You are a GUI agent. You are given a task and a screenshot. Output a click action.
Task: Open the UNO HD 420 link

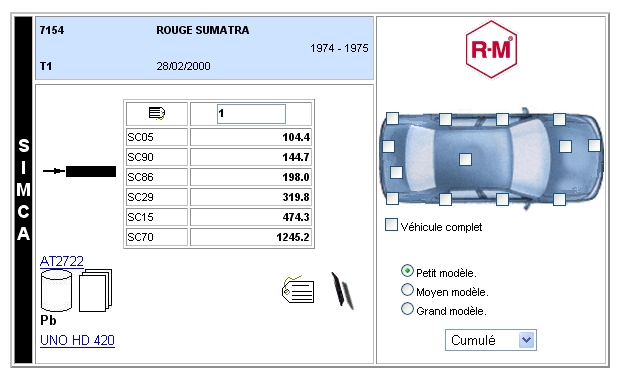coord(77,340)
